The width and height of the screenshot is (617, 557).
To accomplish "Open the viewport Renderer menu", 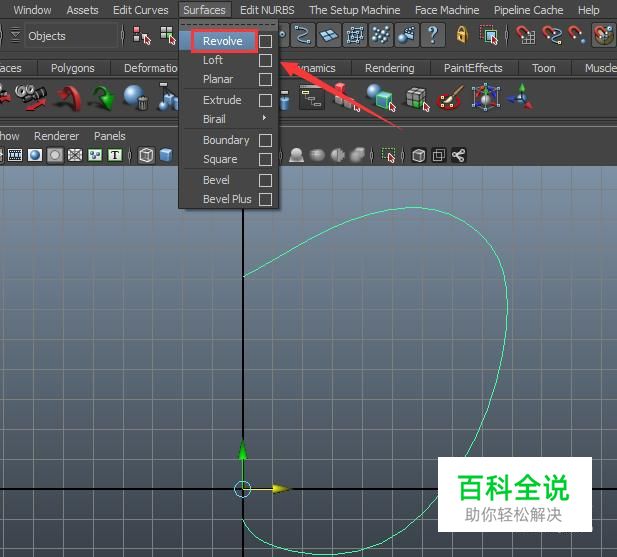I will coord(56,136).
